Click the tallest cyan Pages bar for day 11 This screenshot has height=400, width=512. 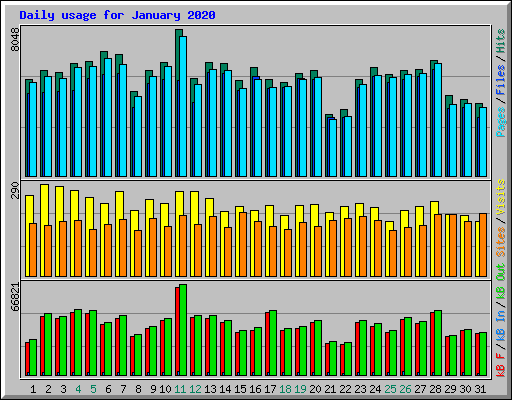[183, 106]
